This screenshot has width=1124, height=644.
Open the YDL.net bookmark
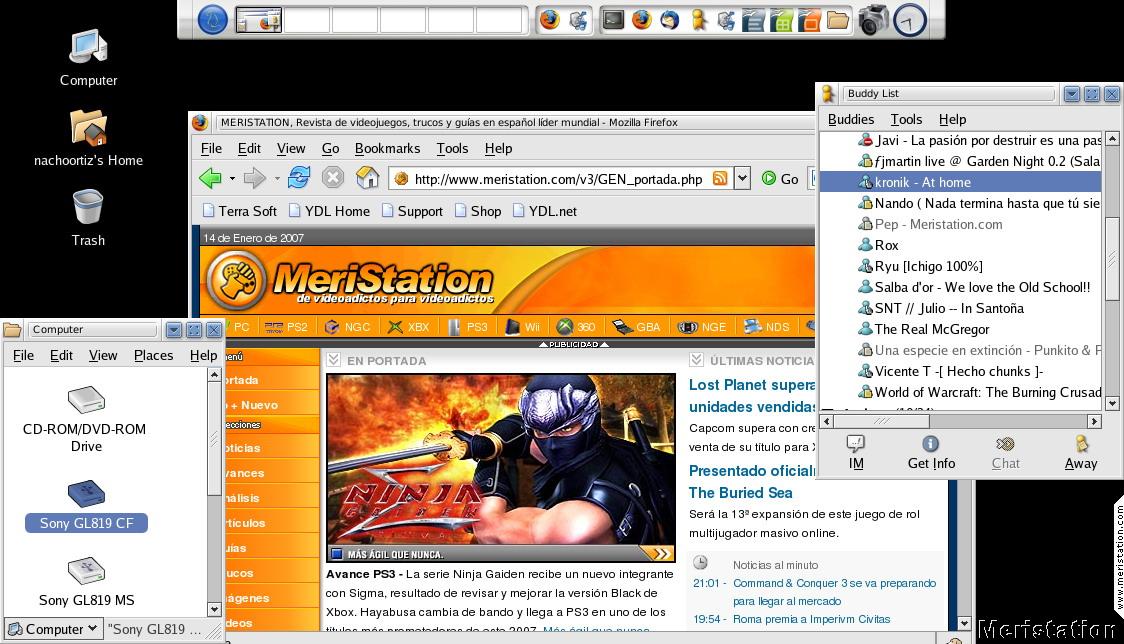tap(544, 211)
